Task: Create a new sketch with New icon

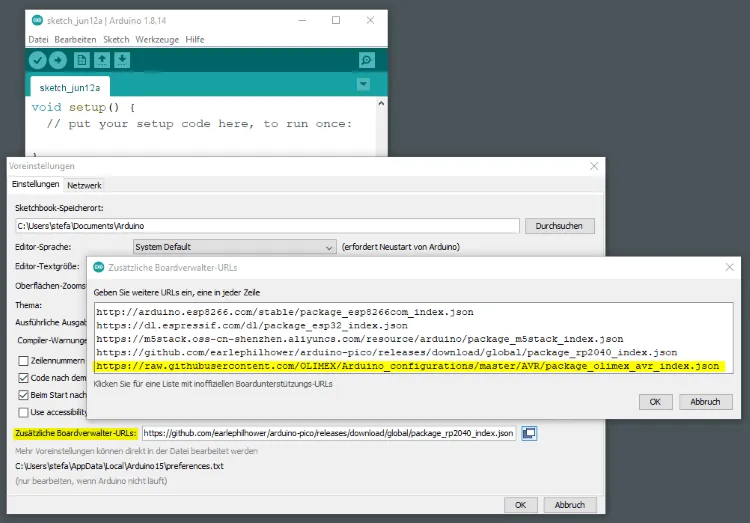Action: (82, 60)
